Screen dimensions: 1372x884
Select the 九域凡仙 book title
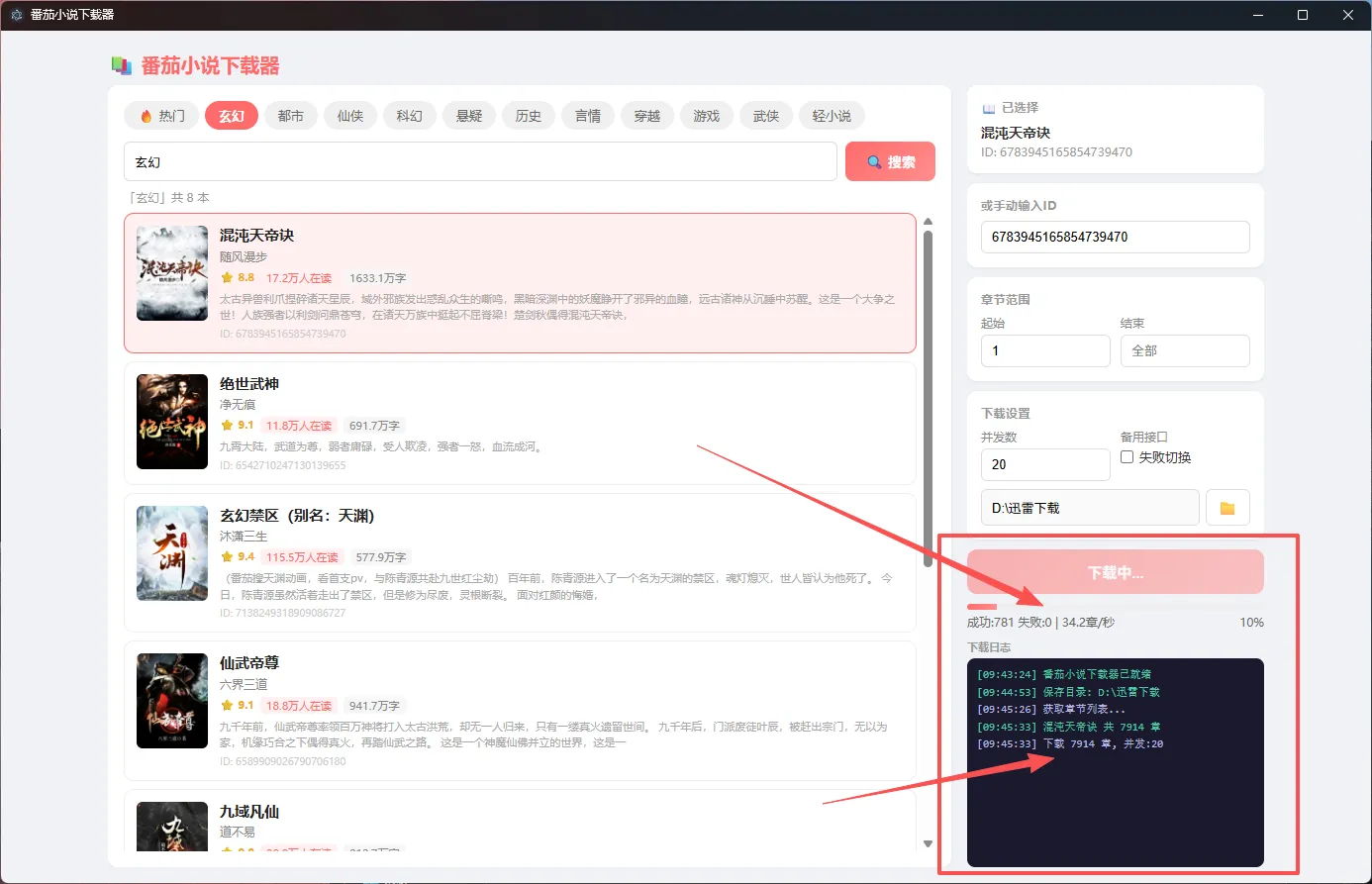click(x=249, y=812)
